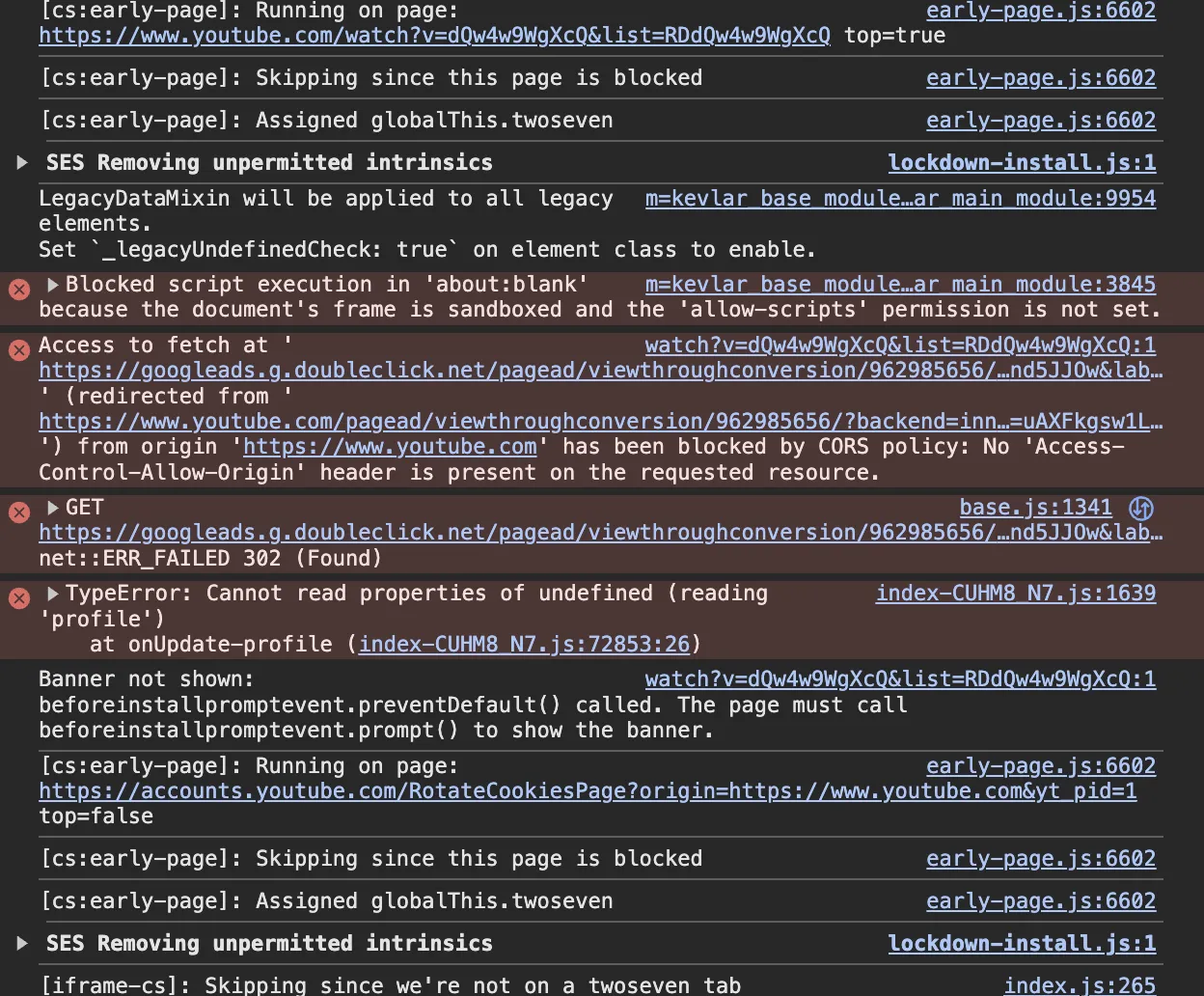Expand SES Removing entry above LegacyDataMixin message
Image resolution: width=1204 pixels, height=996 pixels.
tap(22, 162)
